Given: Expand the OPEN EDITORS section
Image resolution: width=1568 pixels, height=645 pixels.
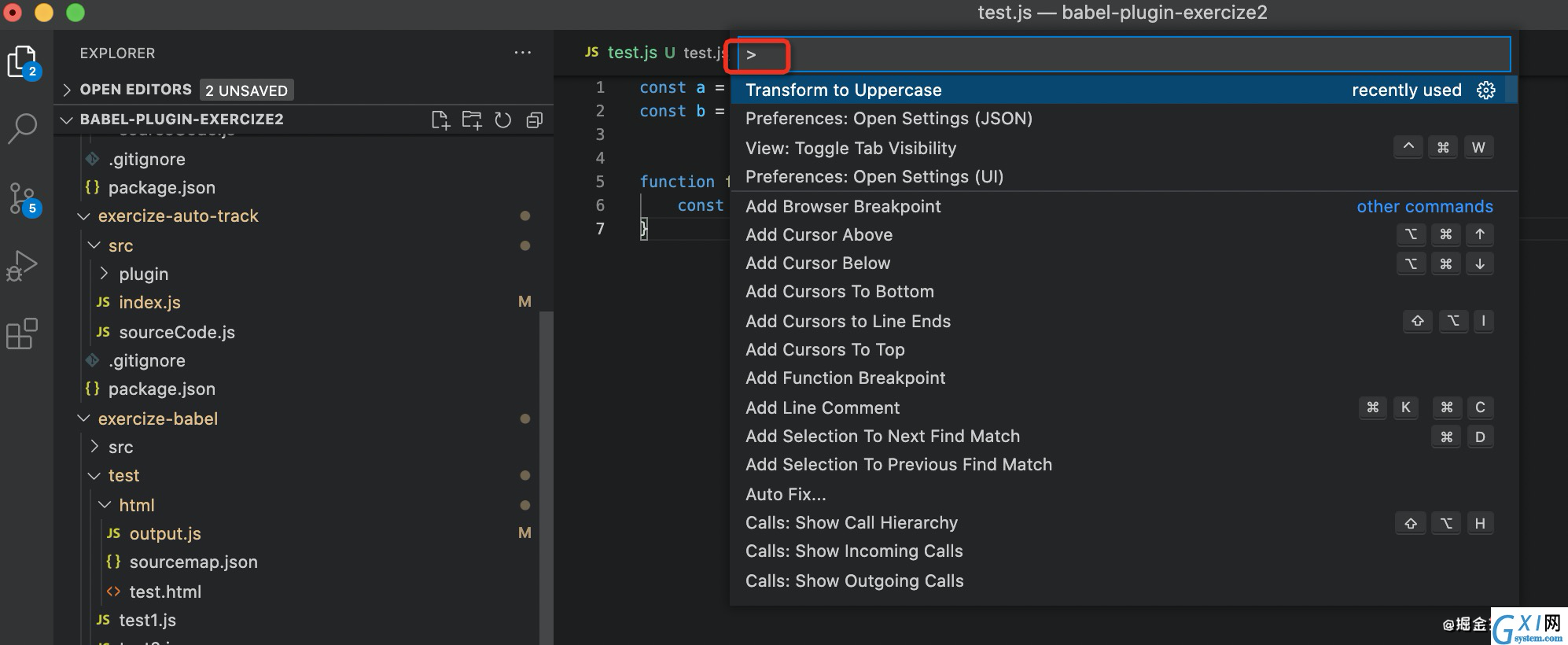Looking at the screenshot, I should [x=67, y=90].
